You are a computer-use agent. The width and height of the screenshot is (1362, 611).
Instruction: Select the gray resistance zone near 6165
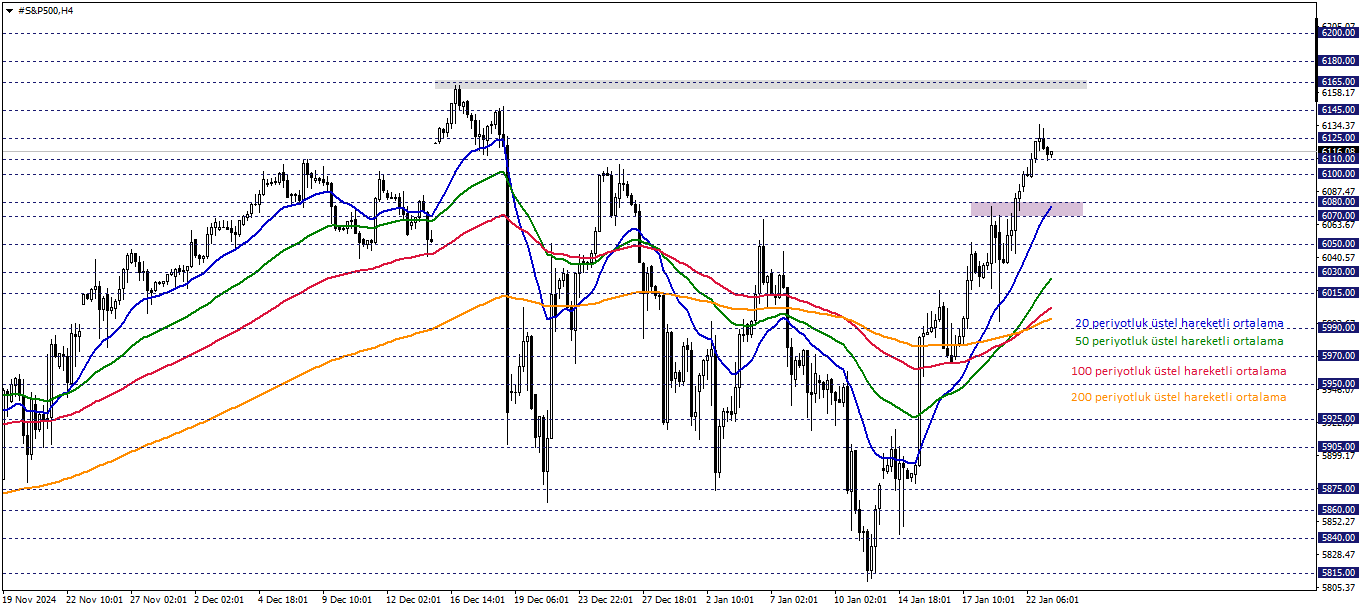click(760, 85)
